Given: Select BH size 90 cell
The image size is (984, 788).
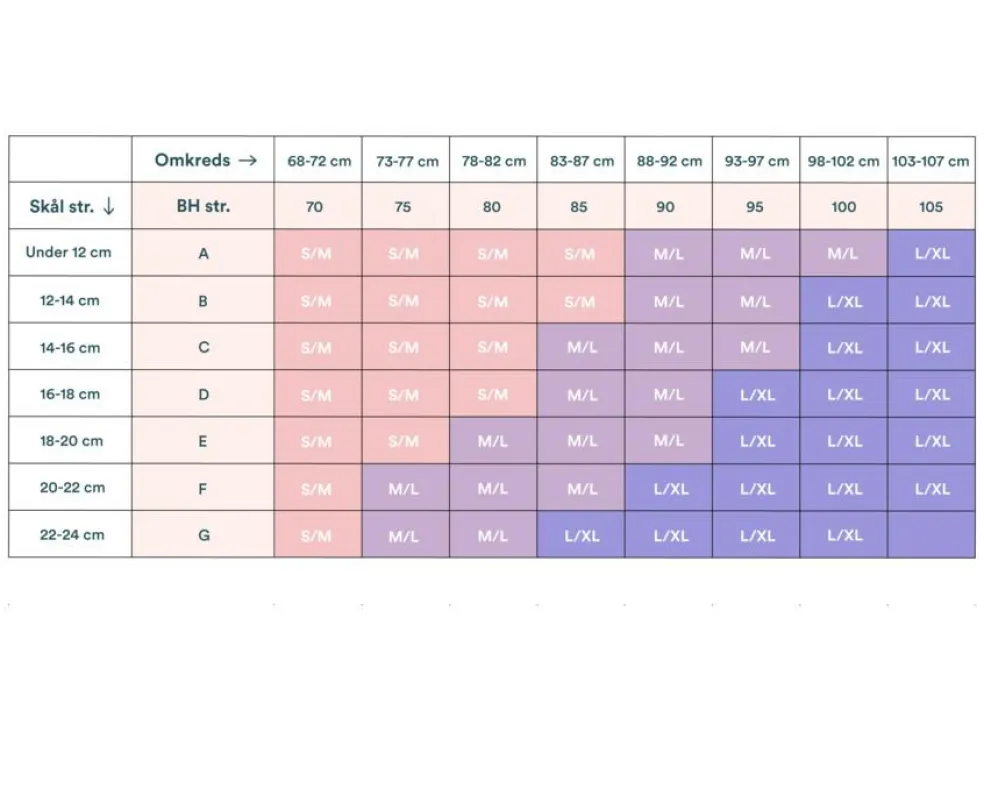Looking at the screenshot, I should 666,207.
